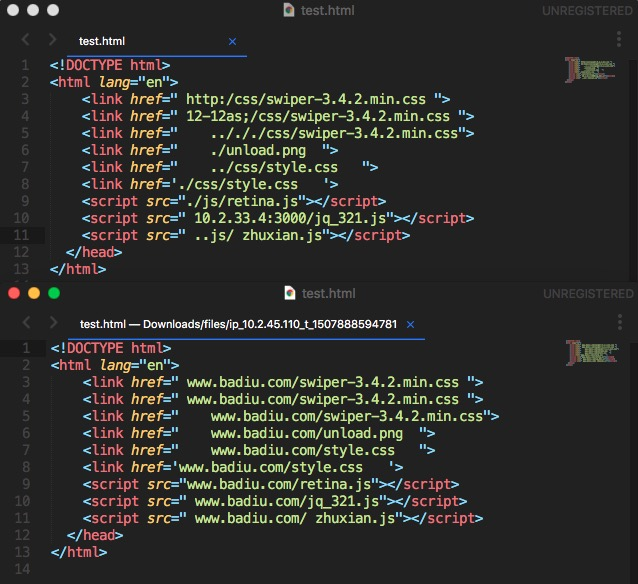Click line with ../././css/swiper-3.4.2.min.css
638x584 pixels.
coord(278,133)
